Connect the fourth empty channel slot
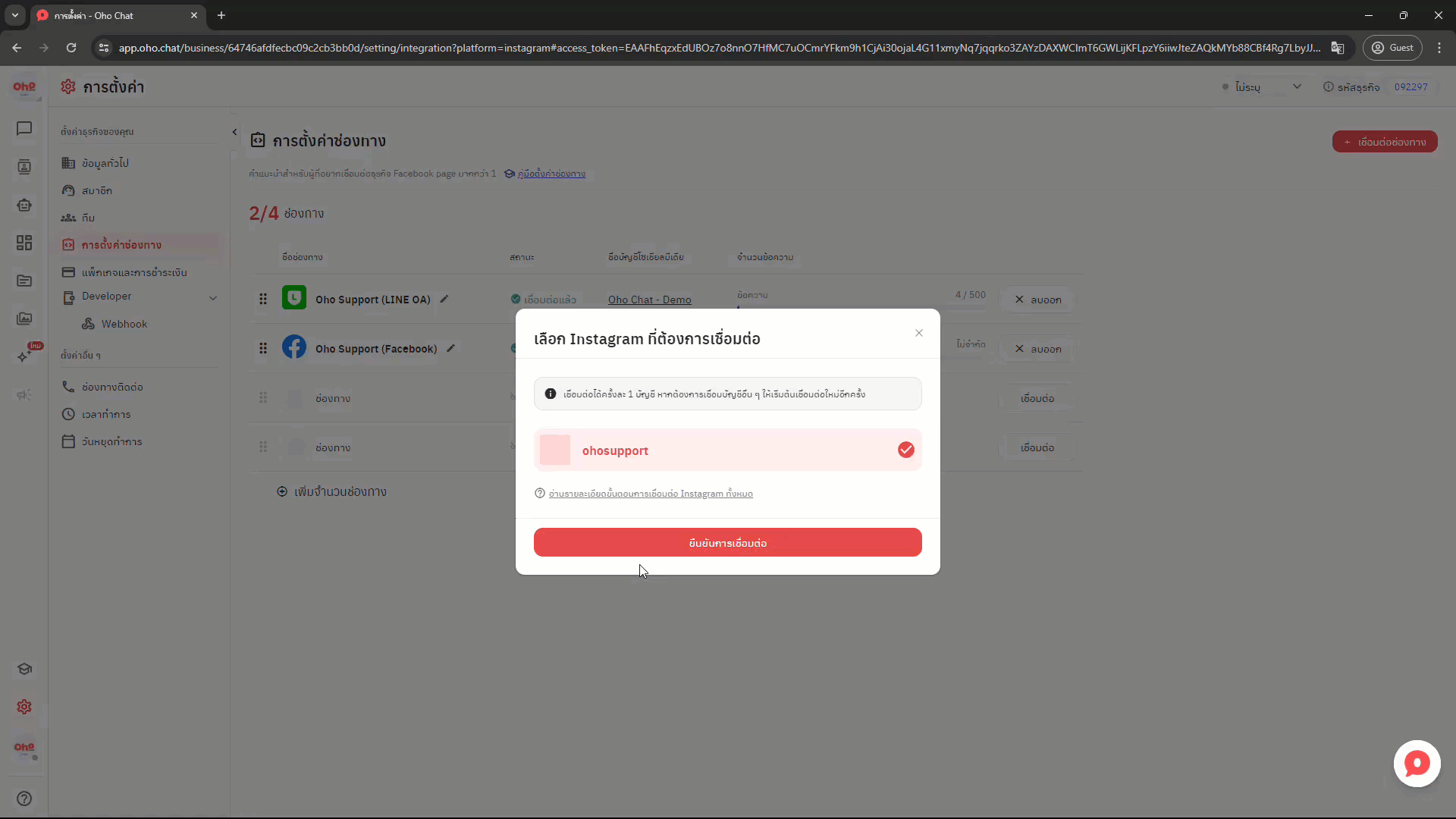The width and height of the screenshot is (1456, 819). 1037,447
